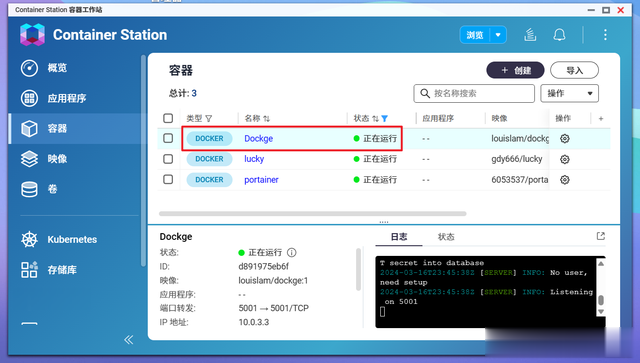Toggle the select-all containers checkbox

[168, 118]
